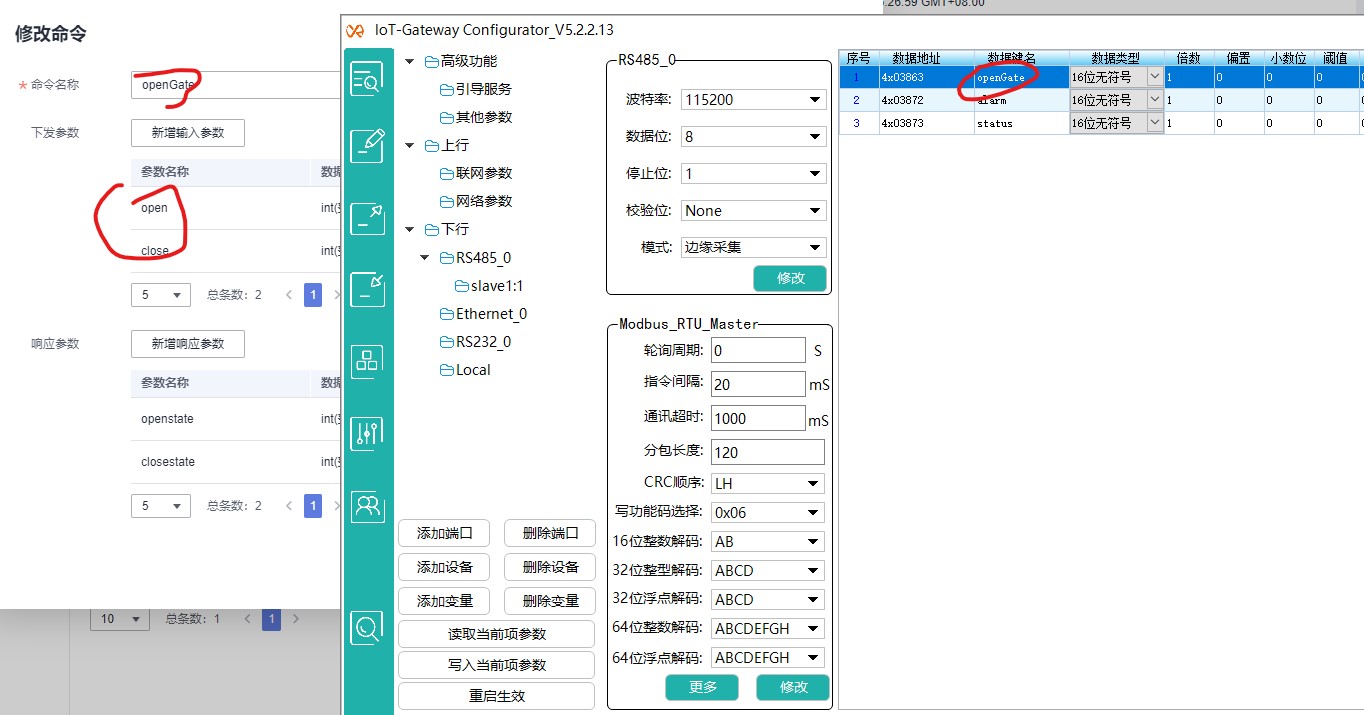Open the 32位浮点解码 dropdown
Screen dimensions: 1364x715
[767, 600]
